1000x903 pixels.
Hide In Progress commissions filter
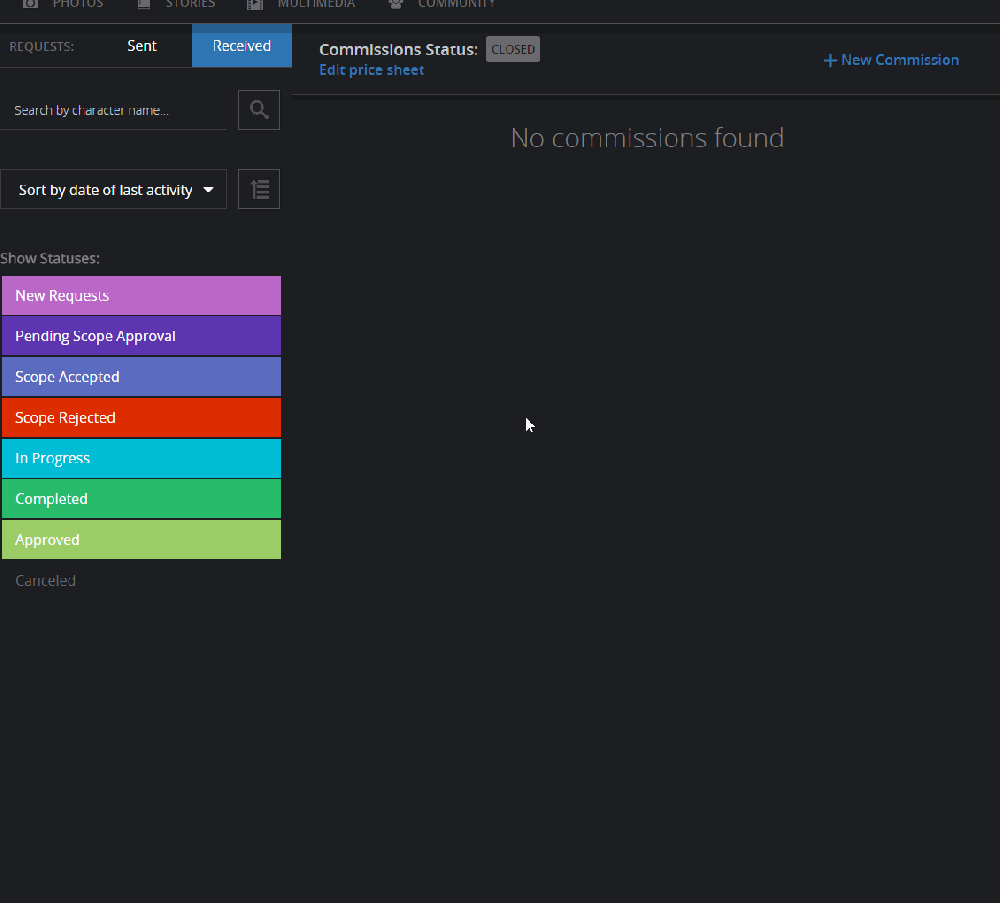click(x=141, y=458)
